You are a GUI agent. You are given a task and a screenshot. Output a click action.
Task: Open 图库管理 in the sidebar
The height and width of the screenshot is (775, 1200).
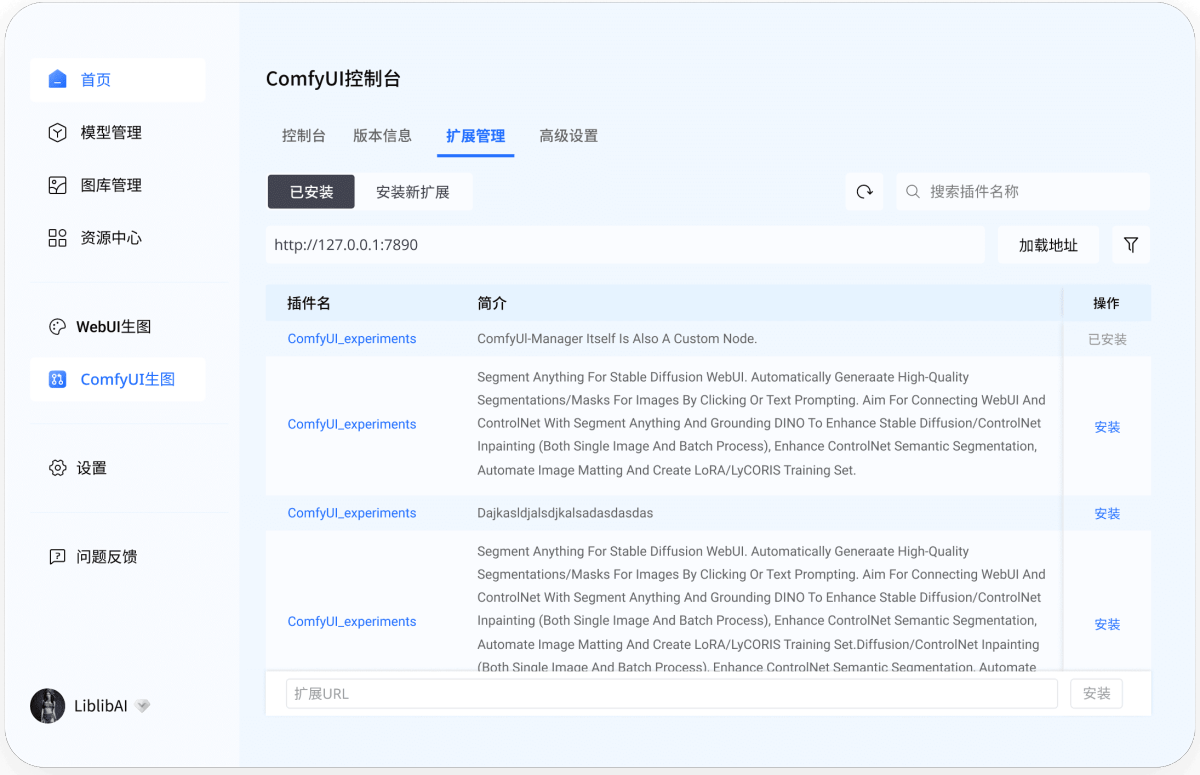tap(111, 186)
